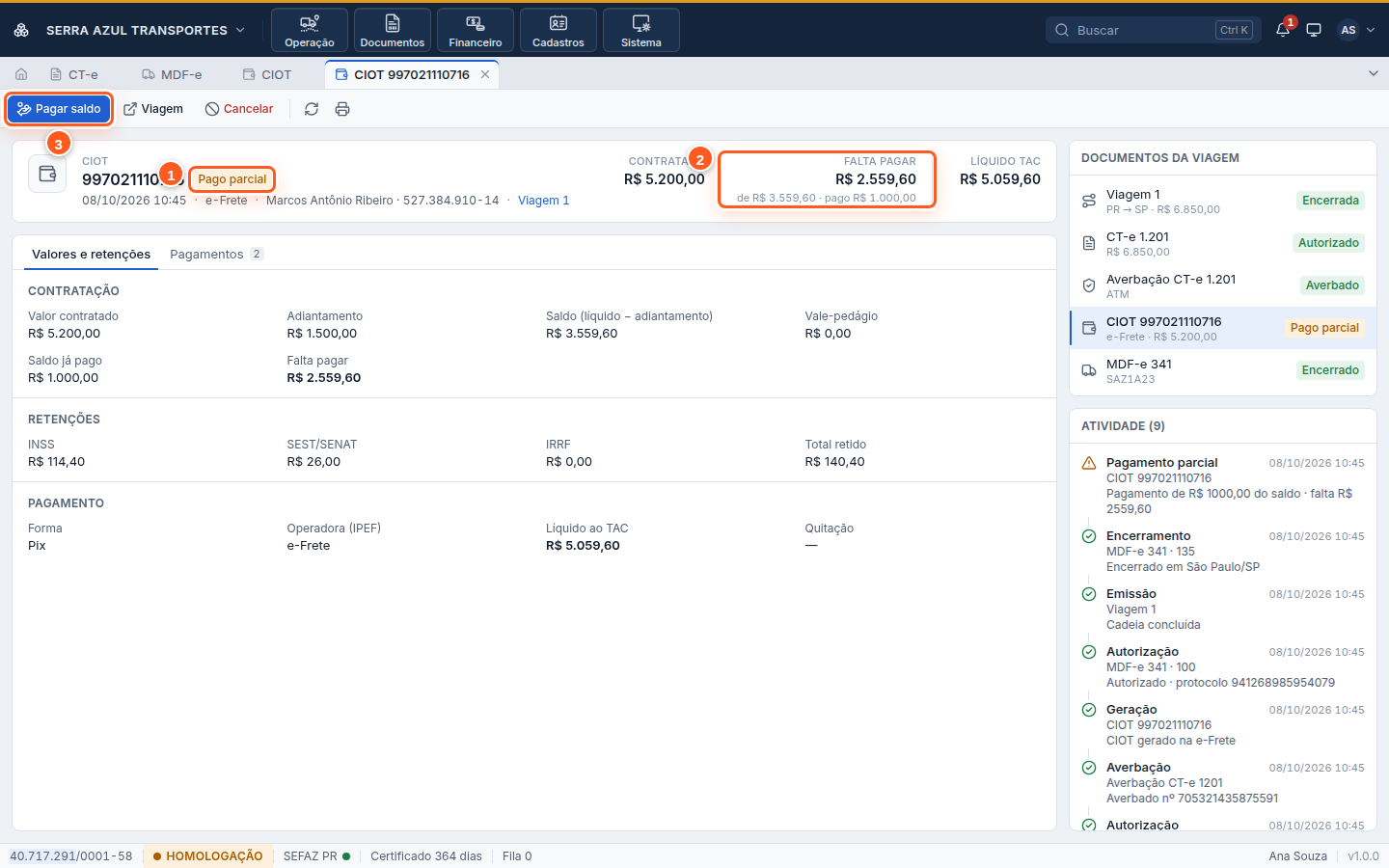Close the CIOT 997021110716 tab
The image size is (1389, 868).
tap(485, 74)
